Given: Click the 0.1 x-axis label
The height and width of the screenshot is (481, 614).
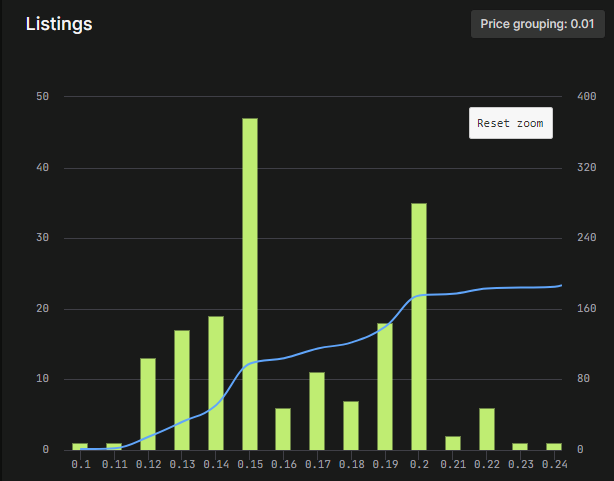Looking at the screenshot, I should point(81,465).
